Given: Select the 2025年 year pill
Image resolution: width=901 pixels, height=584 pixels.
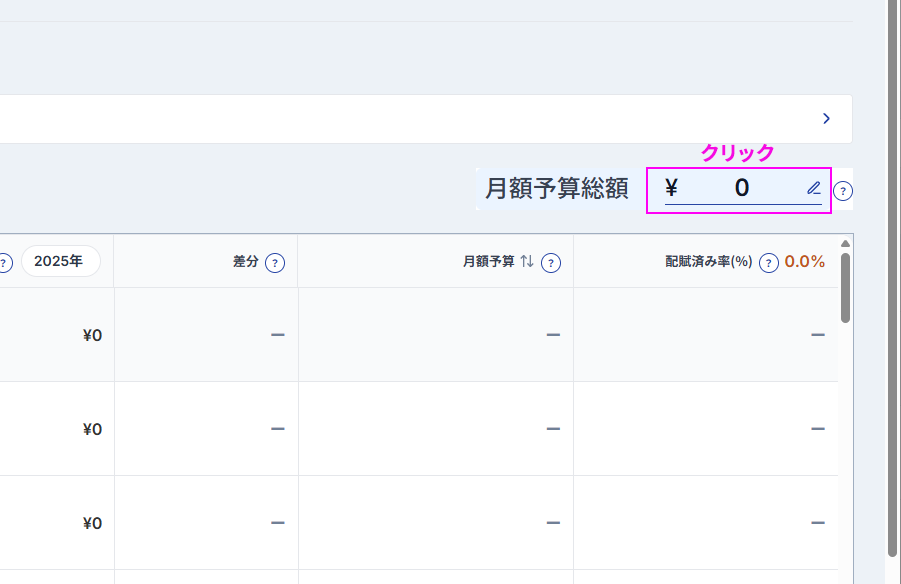Looking at the screenshot, I should click(x=61, y=261).
